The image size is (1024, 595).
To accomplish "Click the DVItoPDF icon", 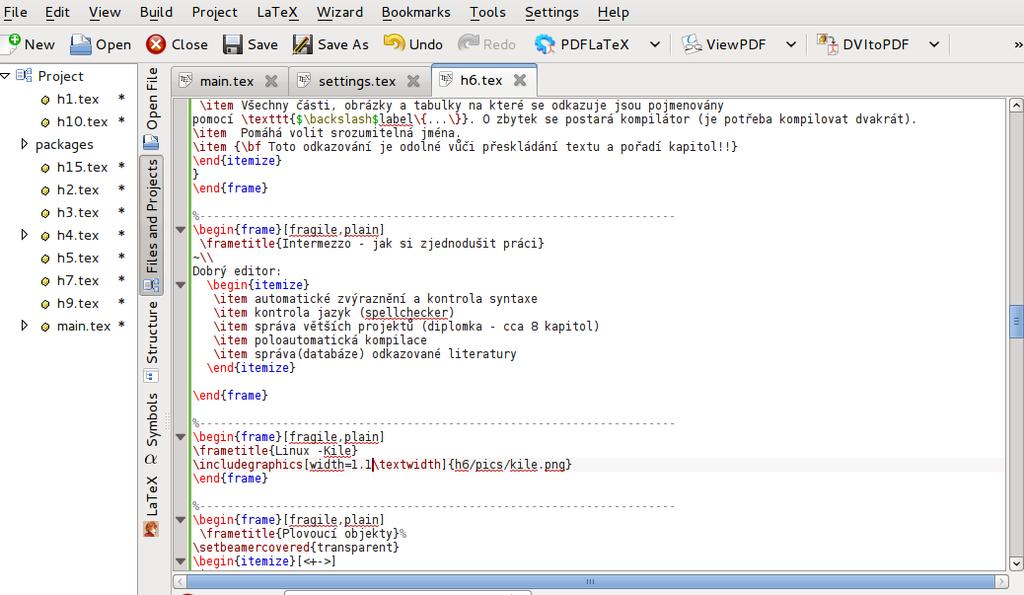I will pyautogui.click(x=827, y=44).
